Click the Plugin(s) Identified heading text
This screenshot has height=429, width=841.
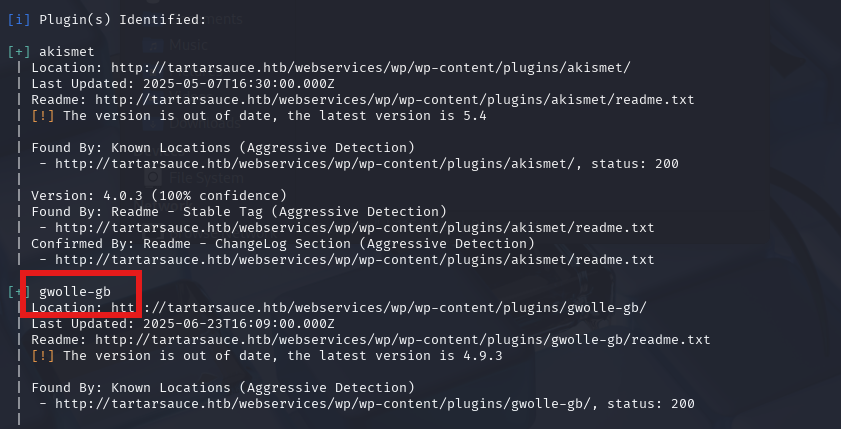coord(122,20)
